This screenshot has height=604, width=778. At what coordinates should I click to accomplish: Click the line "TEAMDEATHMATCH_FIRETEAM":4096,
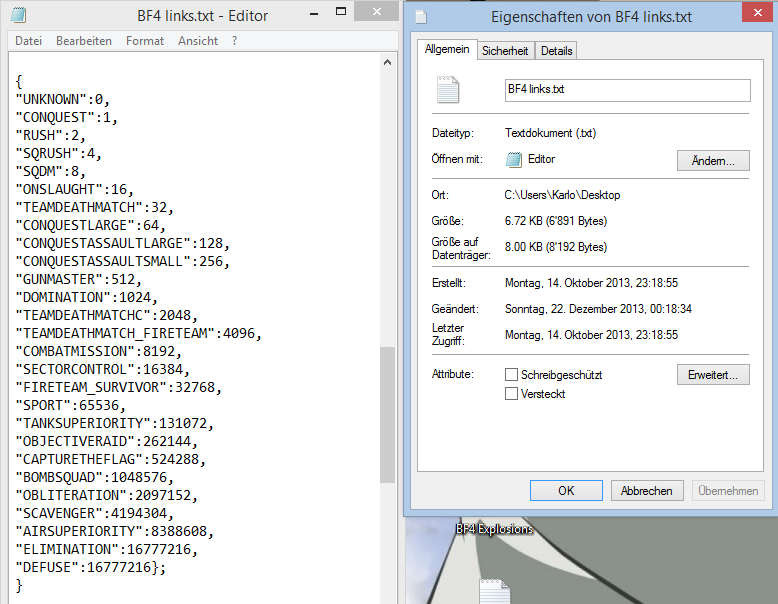pos(138,334)
